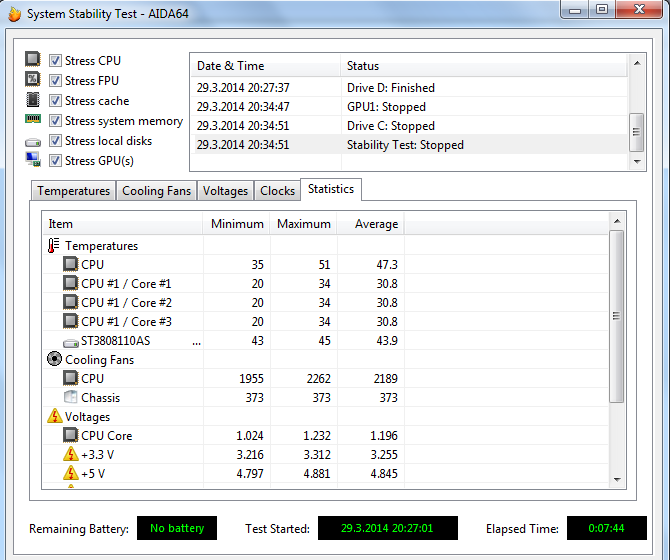Click the Chassis fan label
The image size is (671, 560).
(x=101, y=398)
